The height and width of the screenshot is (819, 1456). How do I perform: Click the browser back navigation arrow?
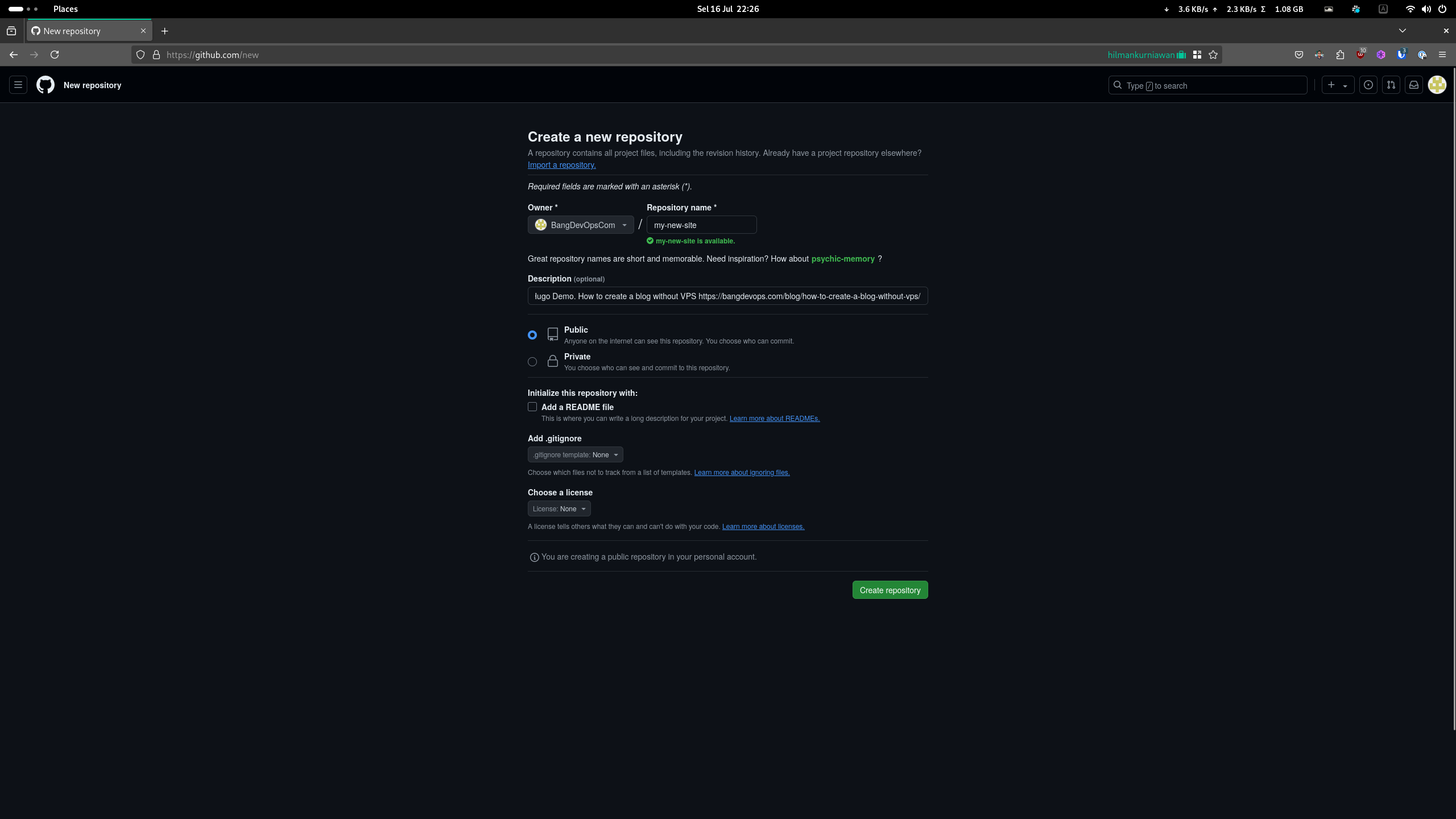[13, 54]
